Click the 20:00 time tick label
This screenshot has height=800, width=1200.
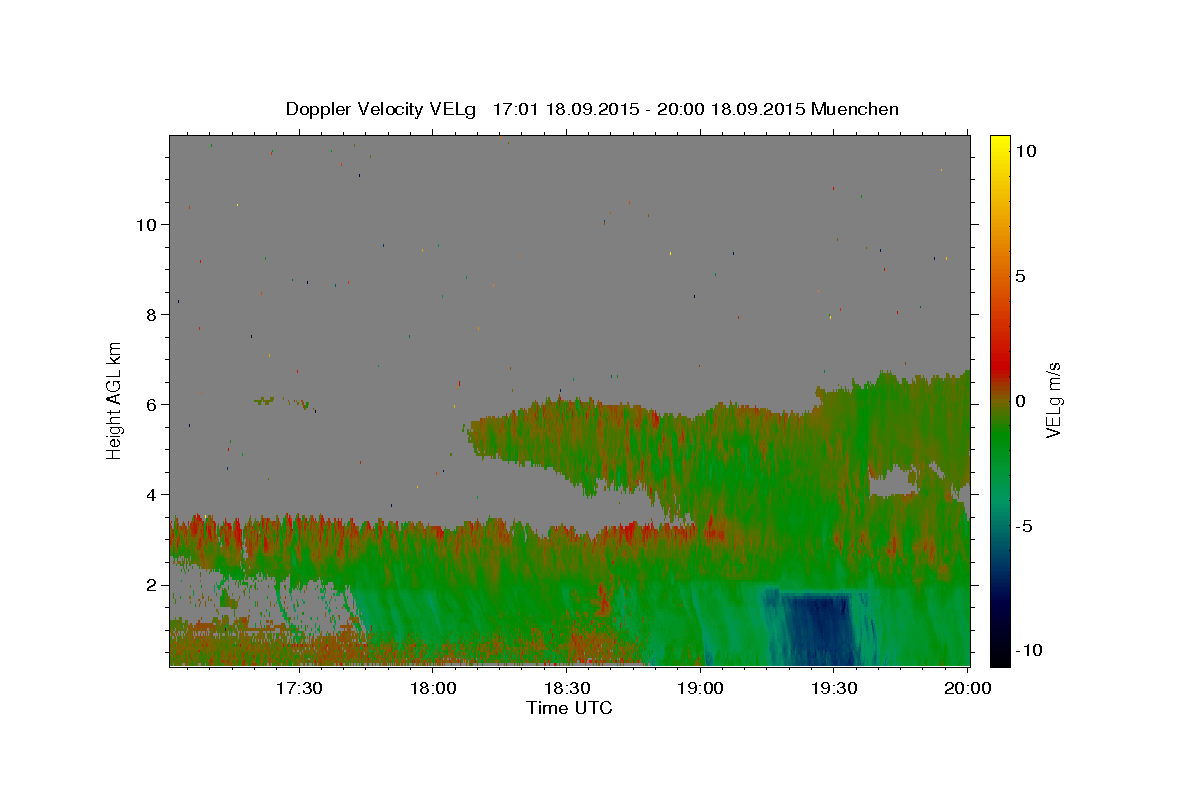coord(967,690)
